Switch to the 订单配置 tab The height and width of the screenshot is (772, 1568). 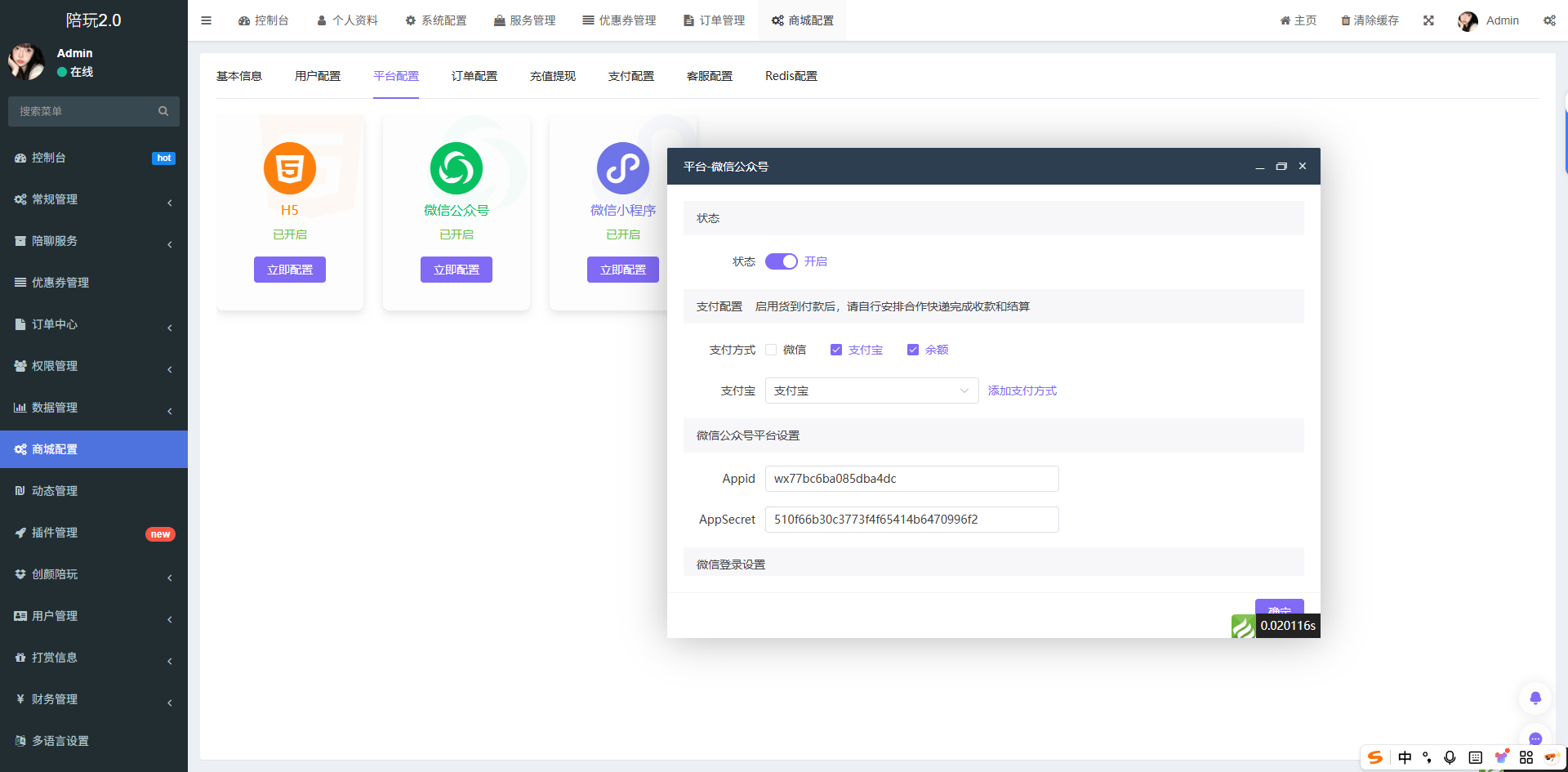[x=474, y=76]
